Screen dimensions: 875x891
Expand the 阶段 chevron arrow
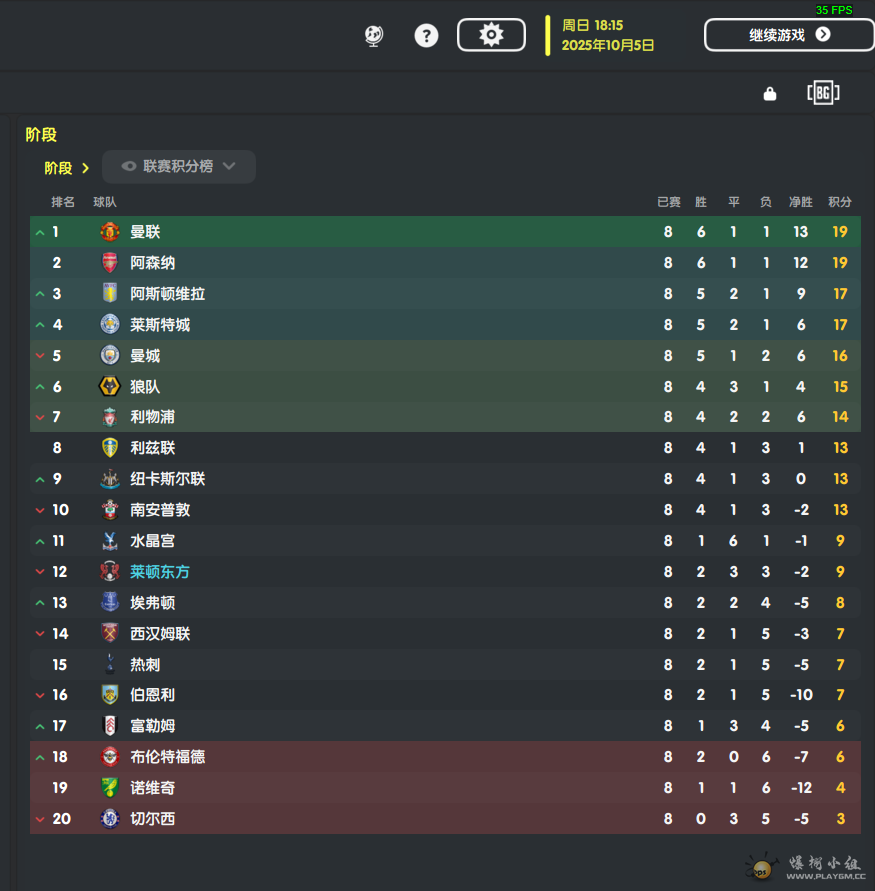86,168
